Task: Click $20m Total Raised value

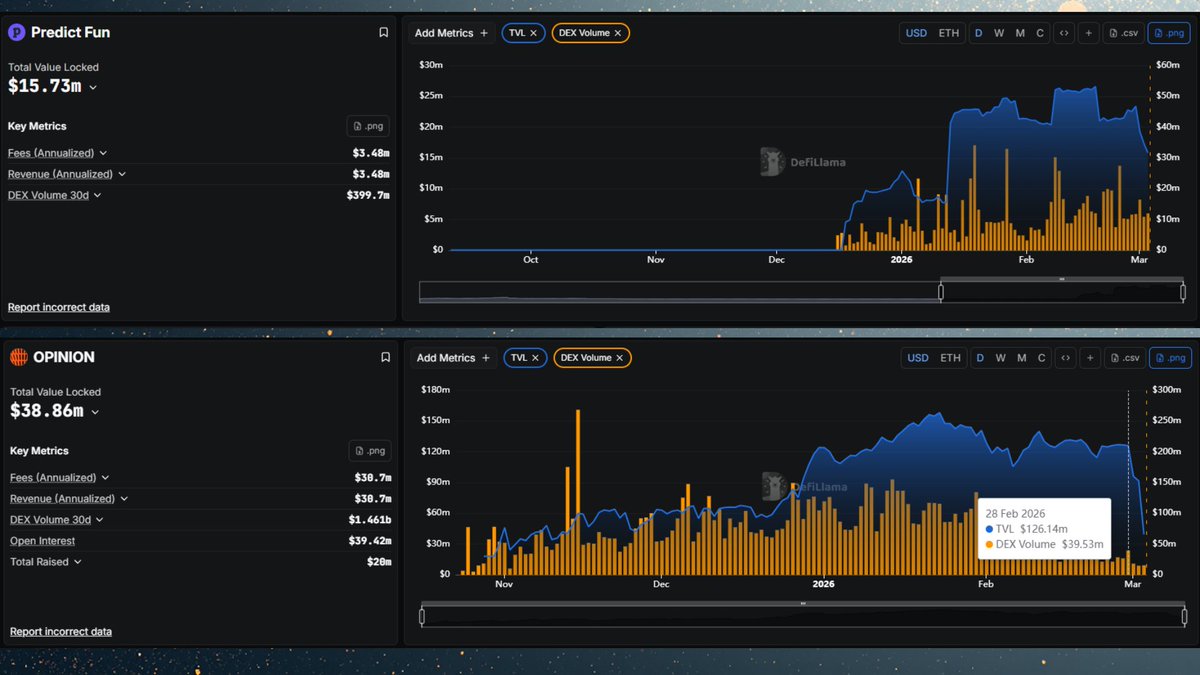Action: 379,562
